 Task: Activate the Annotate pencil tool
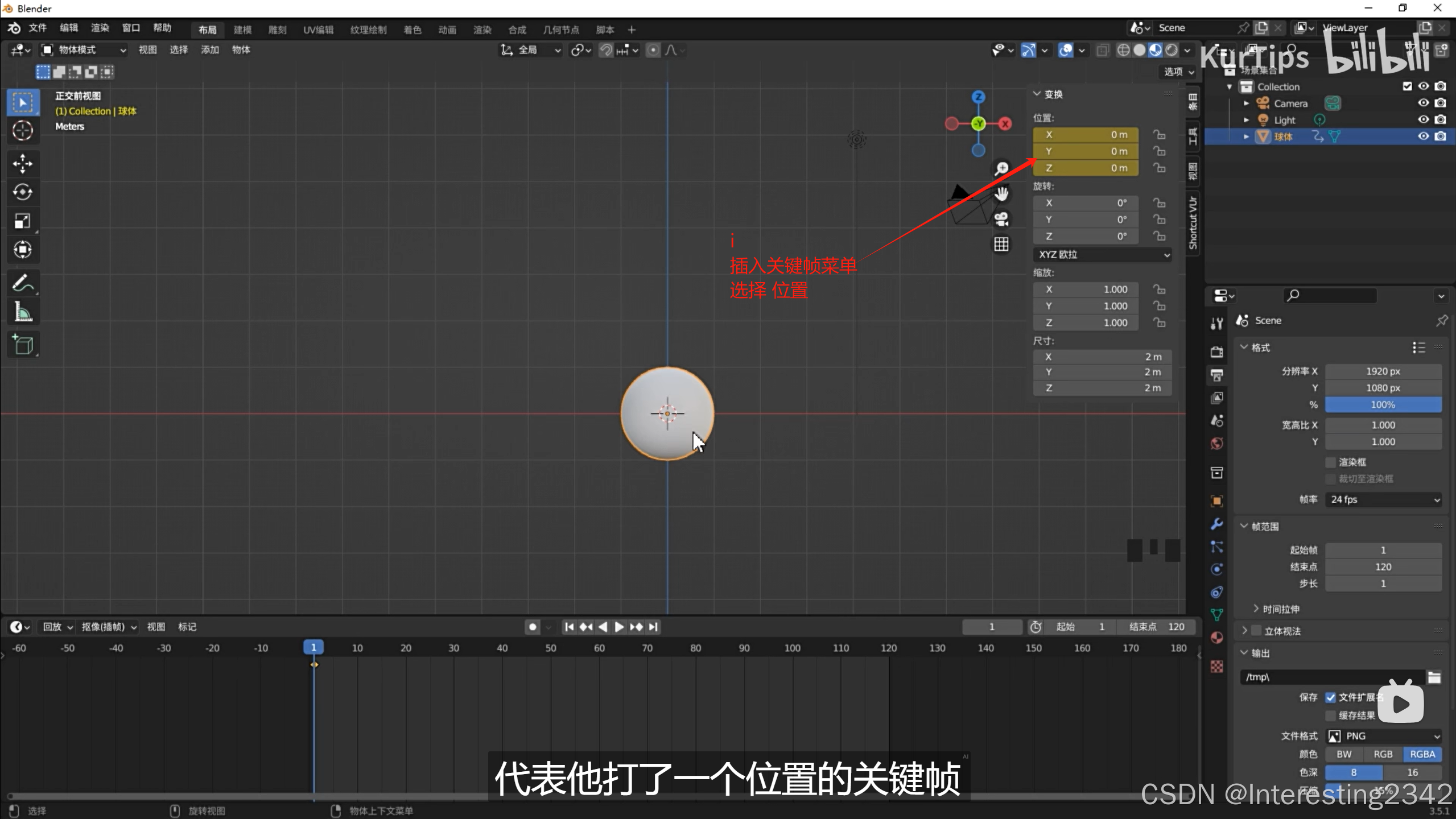(x=23, y=283)
